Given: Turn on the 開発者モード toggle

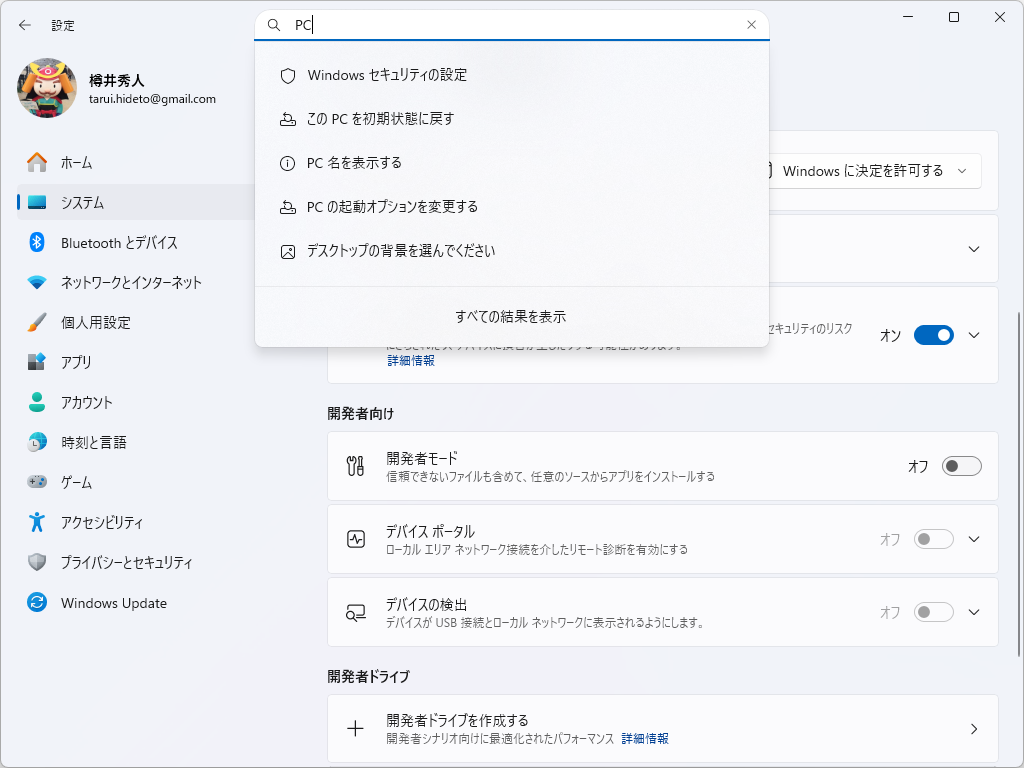Looking at the screenshot, I should (x=961, y=466).
